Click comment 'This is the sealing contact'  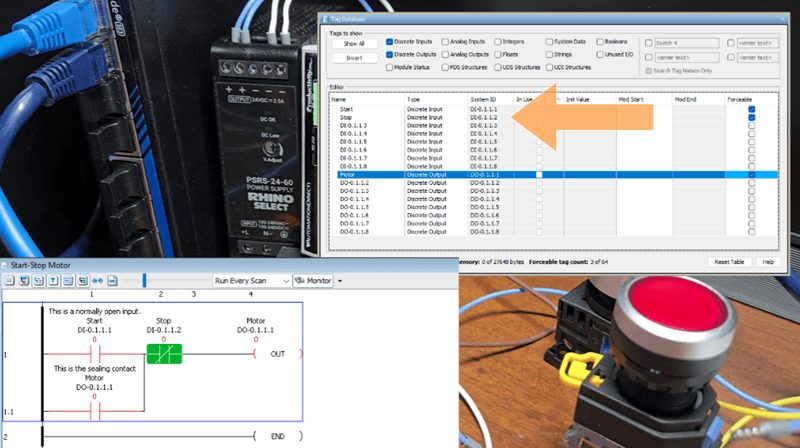coord(95,368)
